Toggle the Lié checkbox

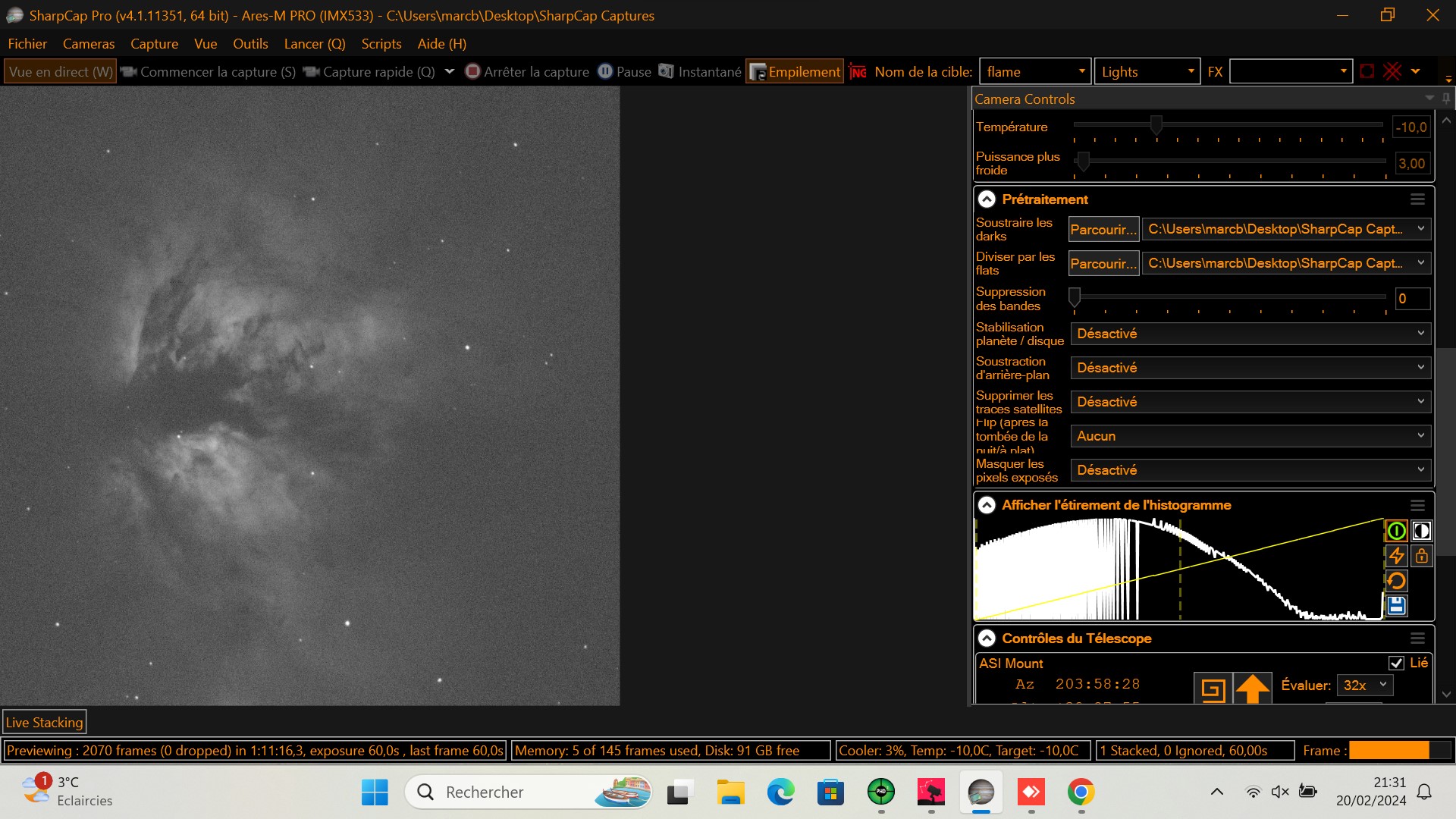click(1396, 663)
